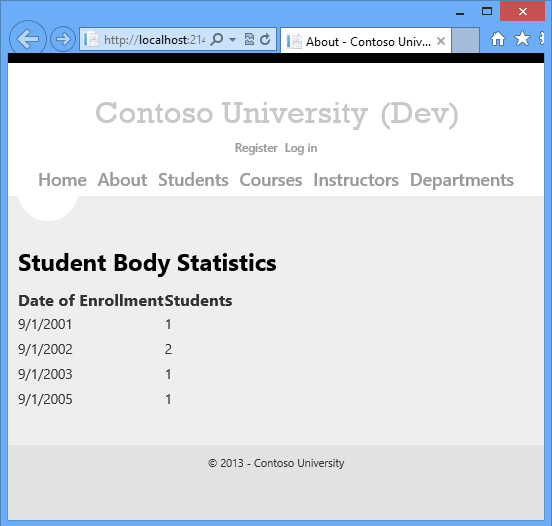Open the Courses navigation link
The height and width of the screenshot is (526, 552).
click(271, 180)
